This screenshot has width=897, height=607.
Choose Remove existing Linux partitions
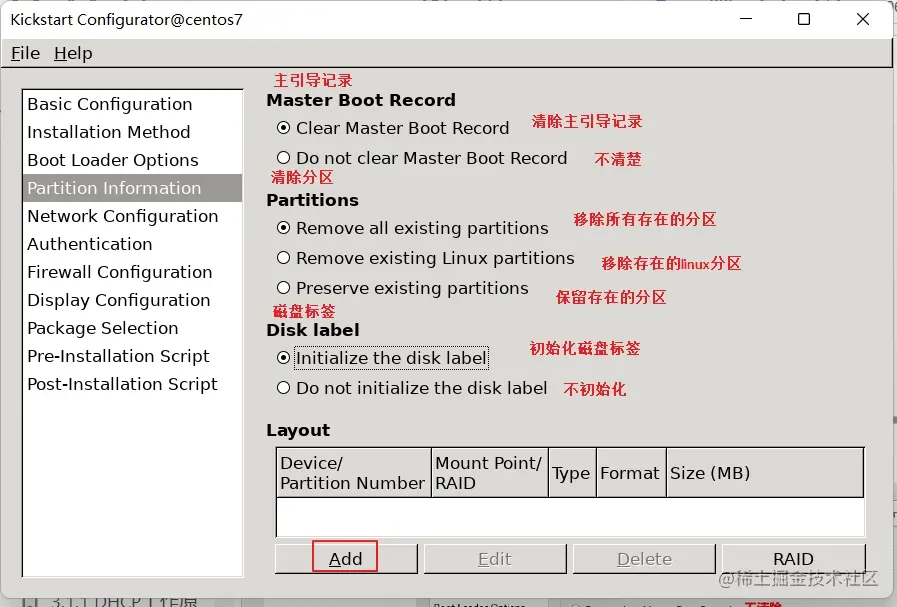pyautogui.click(x=425, y=259)
